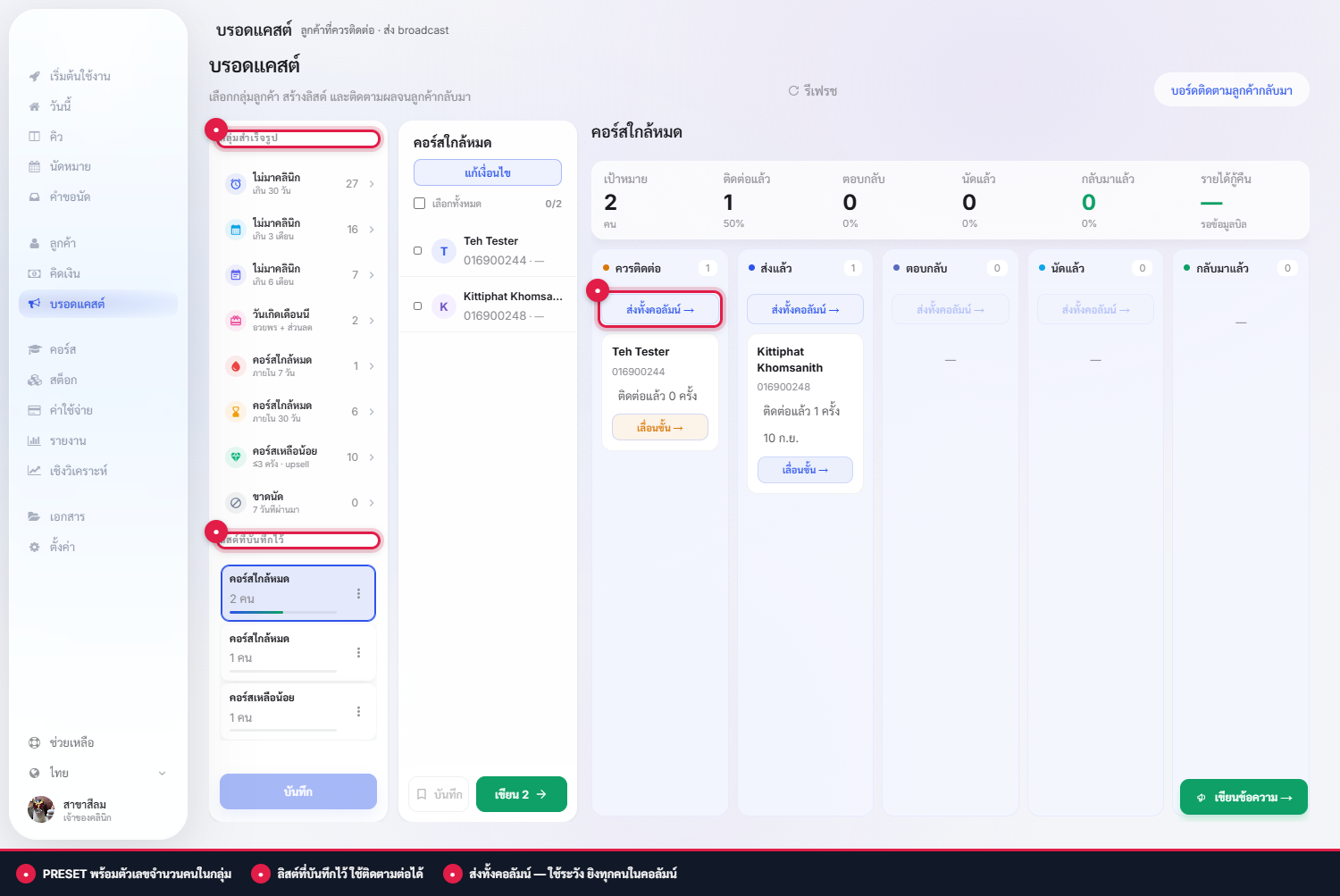This screenshot has height=896, width=1340.
Task: Open the สต็อก stock boxes icon
Action: [34, 381]
